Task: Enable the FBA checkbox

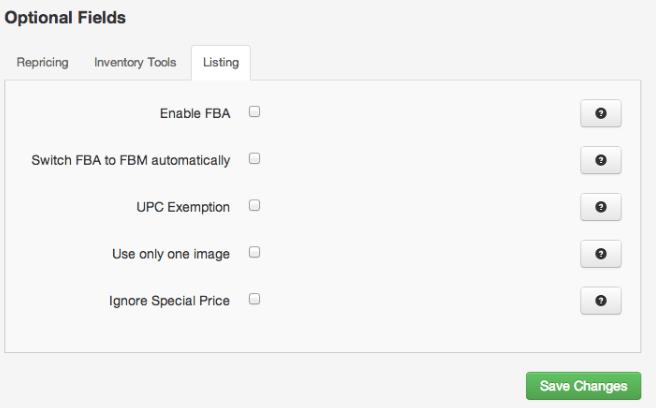Action: point(254,112)
